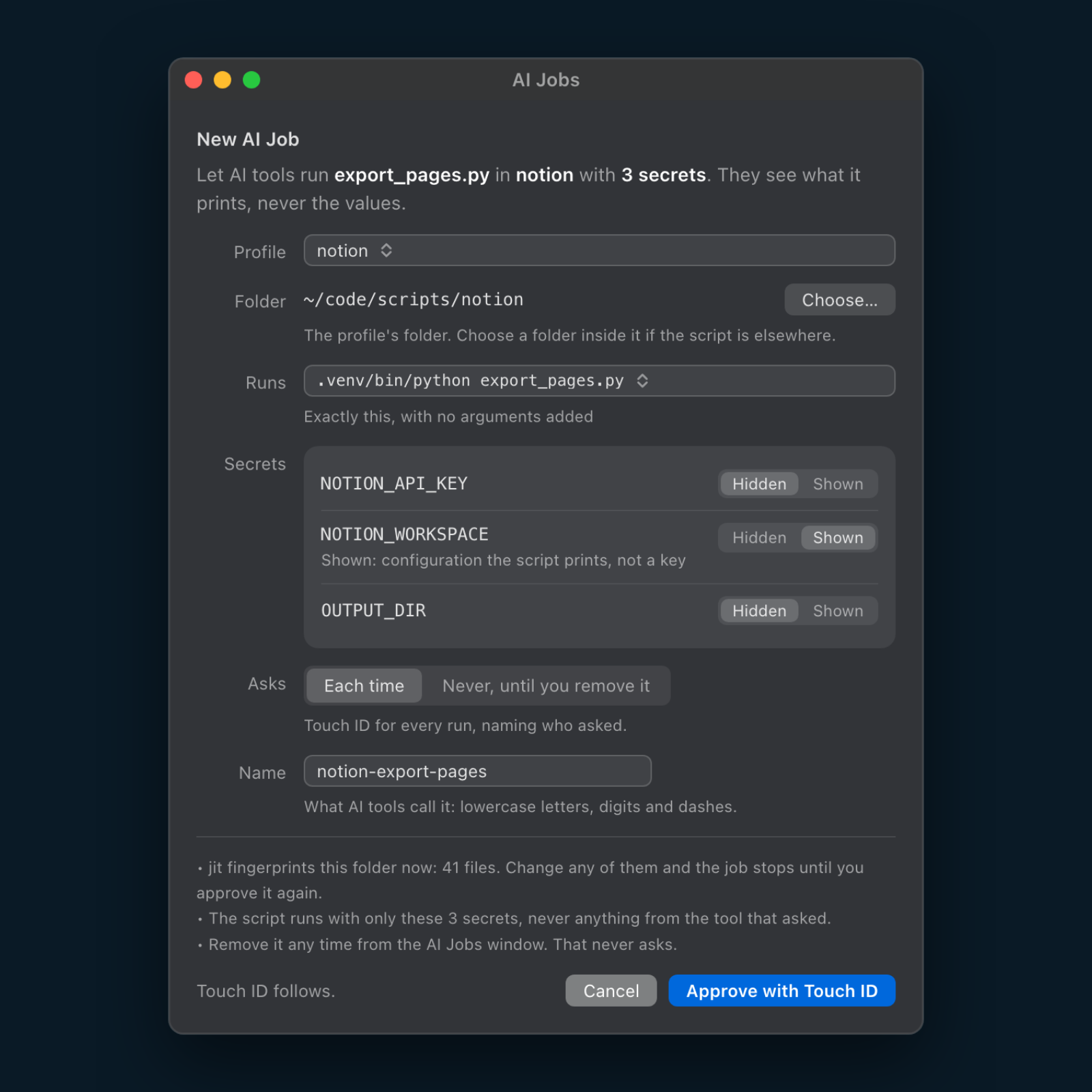This screenshot has height=1092, width=1092.
Task: Open the Profile dropdown showing notion
Action: pyautogui.click(x=599, y=250)
